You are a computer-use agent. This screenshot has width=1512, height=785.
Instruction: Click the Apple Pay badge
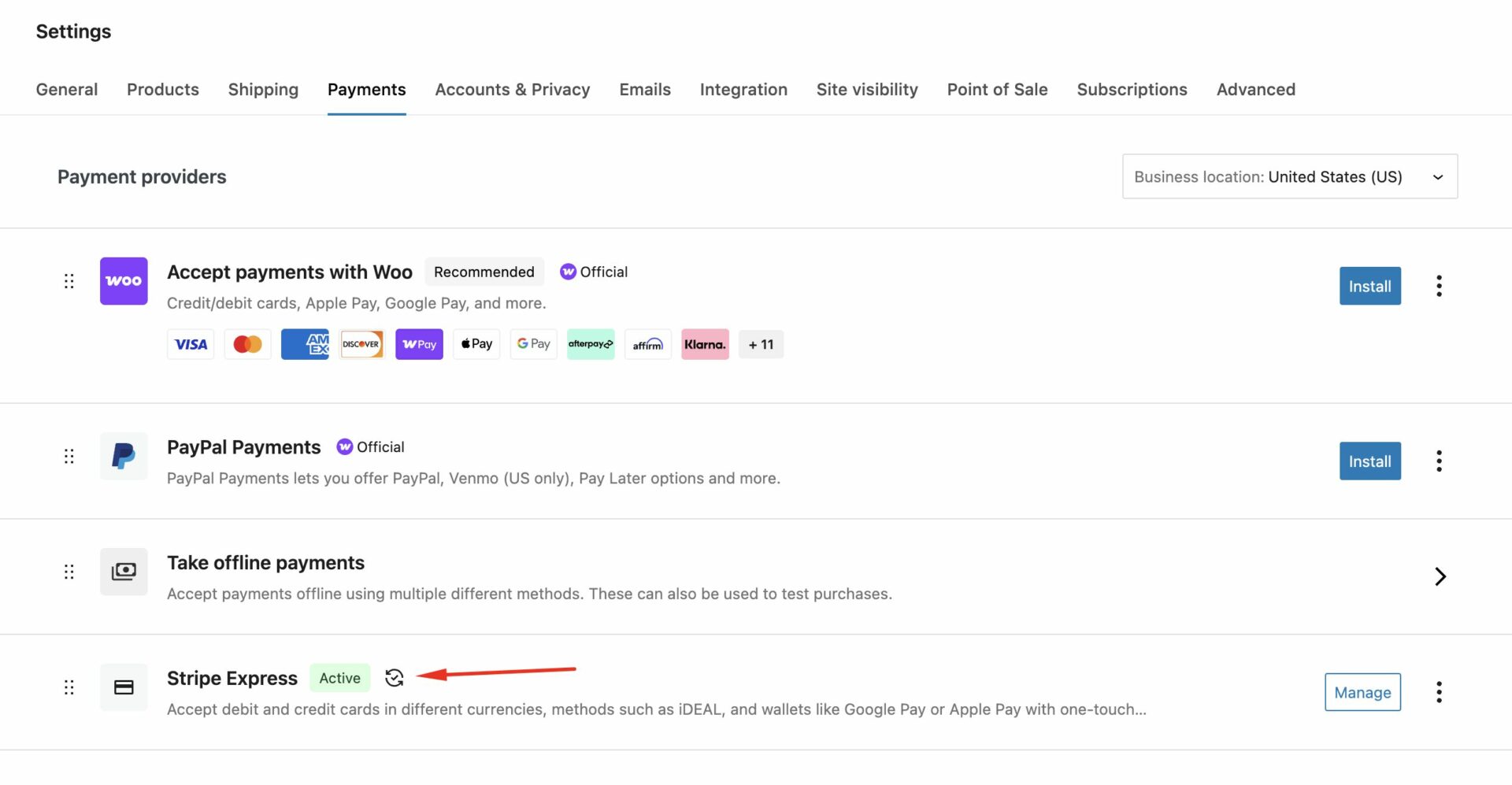[x=476, y=345]
